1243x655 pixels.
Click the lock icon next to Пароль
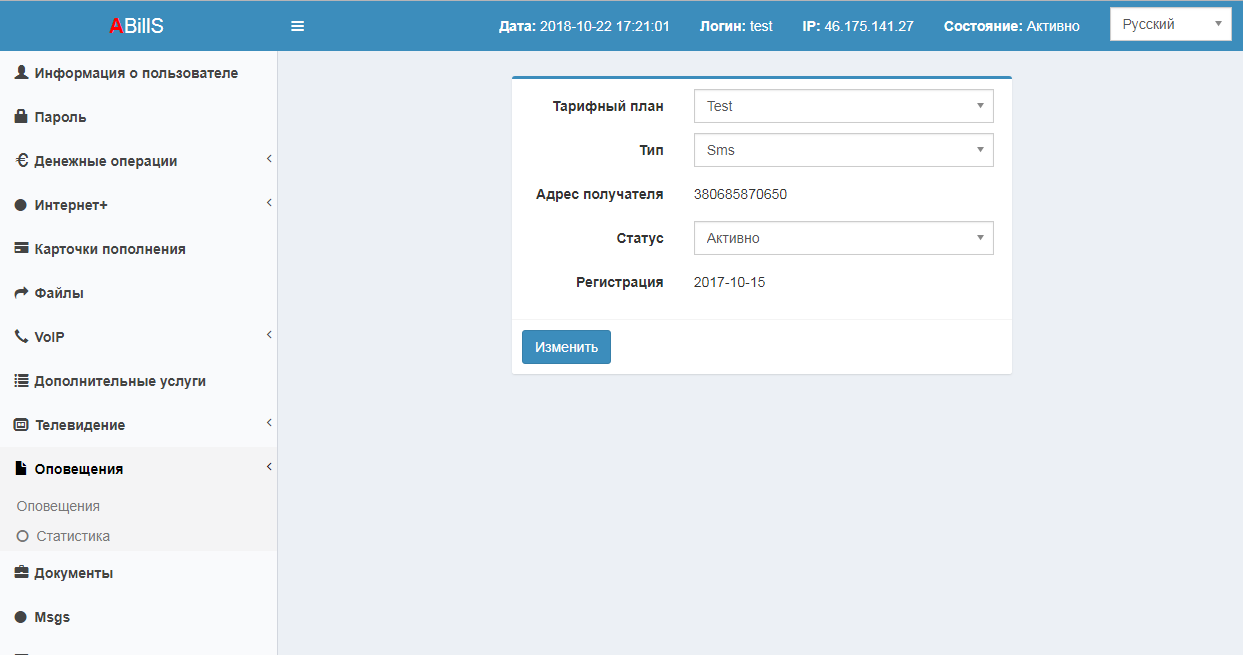[21, 117]
